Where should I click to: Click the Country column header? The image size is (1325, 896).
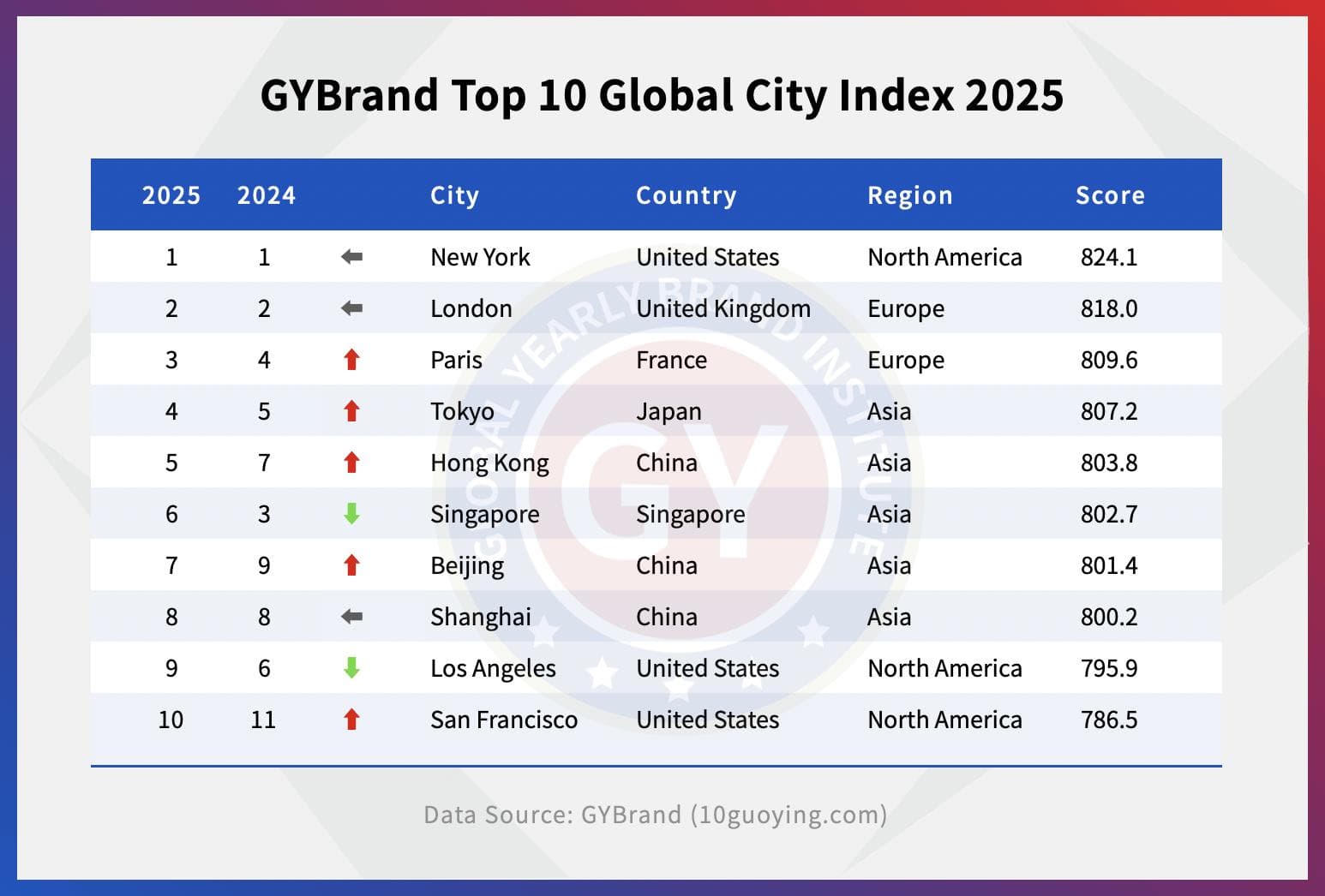click(686, 196)
